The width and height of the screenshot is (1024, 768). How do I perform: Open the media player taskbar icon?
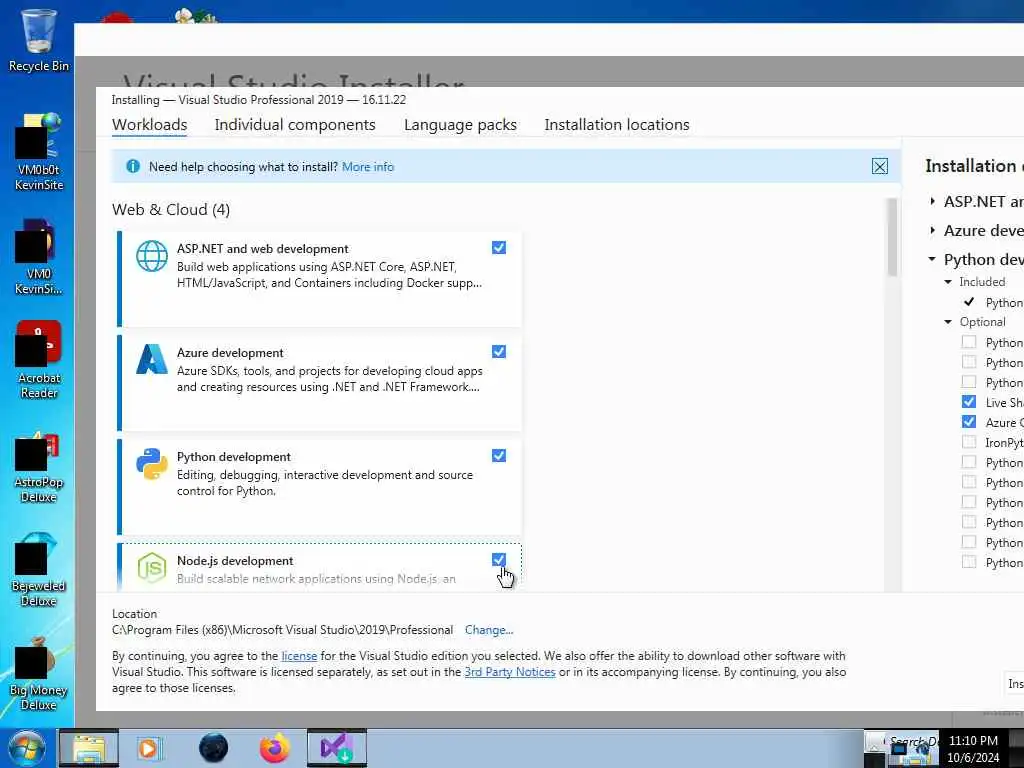(150, 748)
